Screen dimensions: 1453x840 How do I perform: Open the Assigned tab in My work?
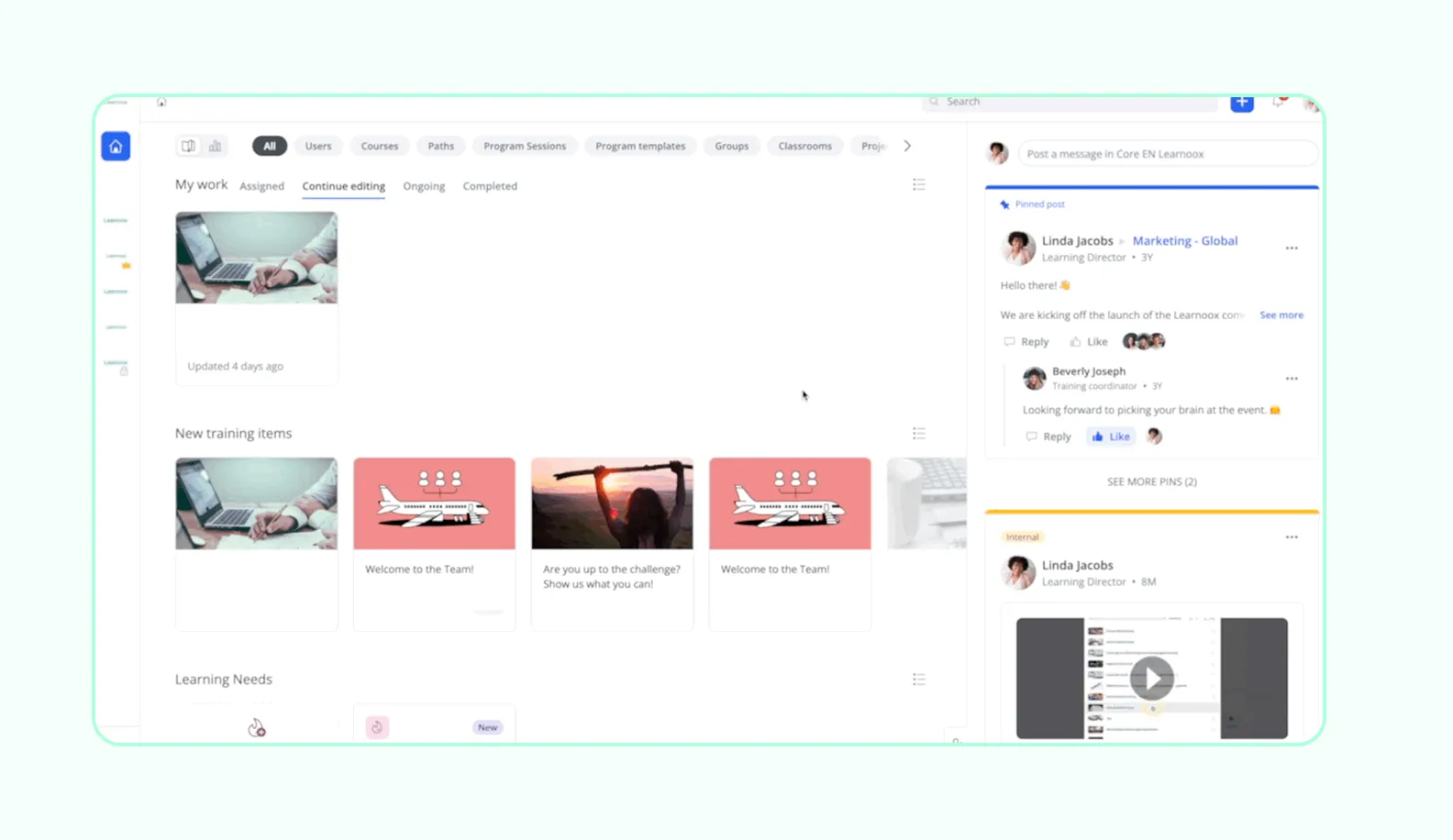pyautogui.click(x=262, y=186)
